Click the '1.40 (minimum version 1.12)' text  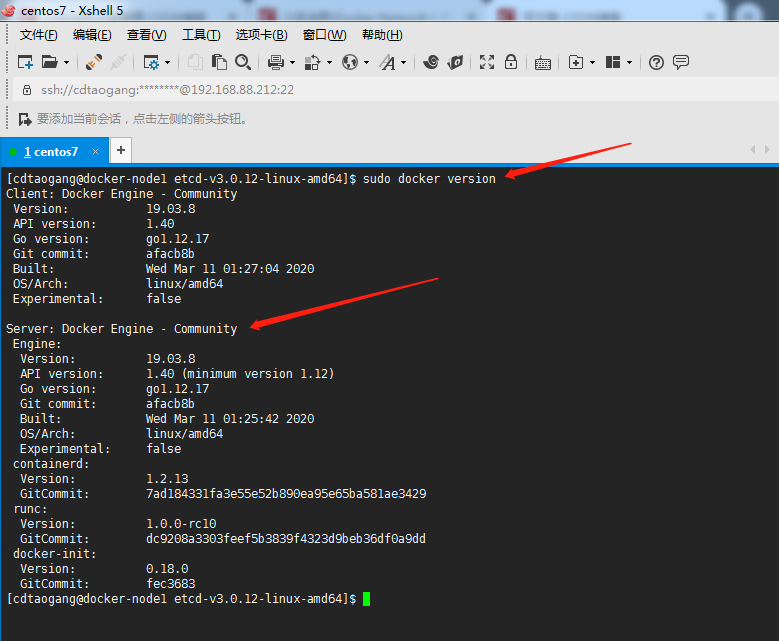240,374
